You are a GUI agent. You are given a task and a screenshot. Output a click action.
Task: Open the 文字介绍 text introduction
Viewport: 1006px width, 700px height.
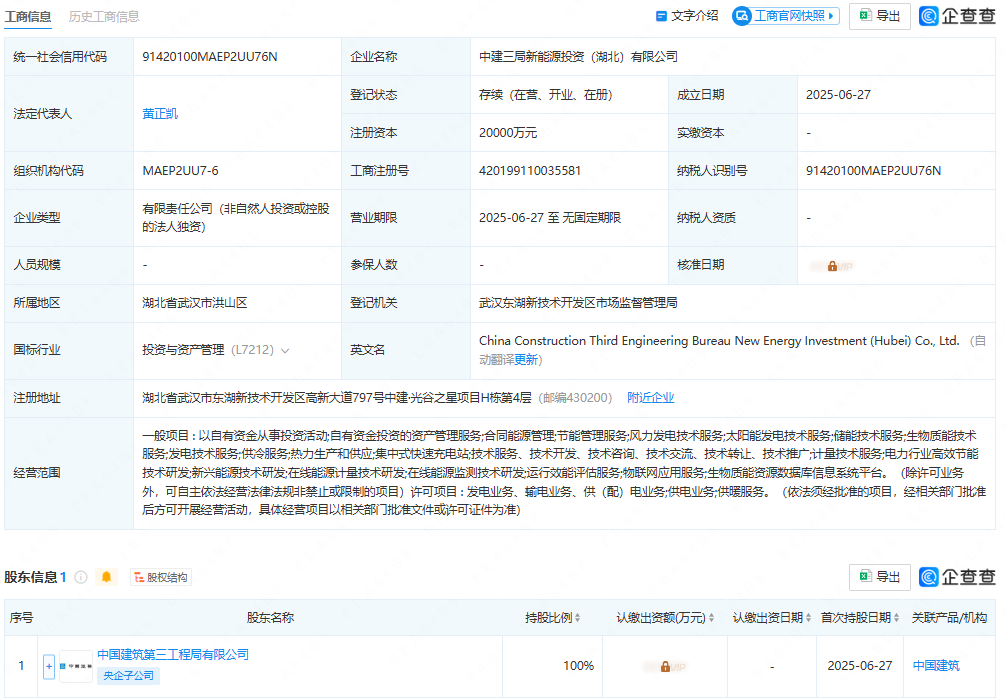pos(686,16)
